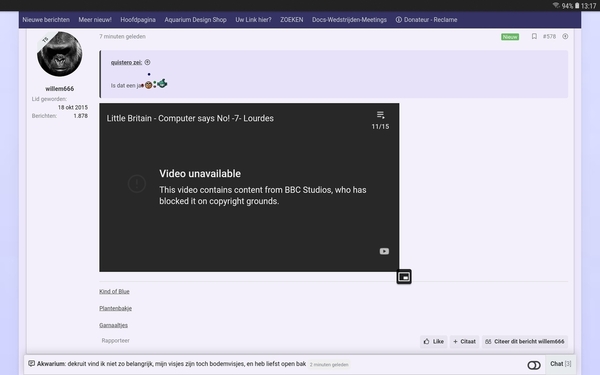Click the battery indicator 94%
The height and width of the screenshot is (375, 600).
[571, 6]
